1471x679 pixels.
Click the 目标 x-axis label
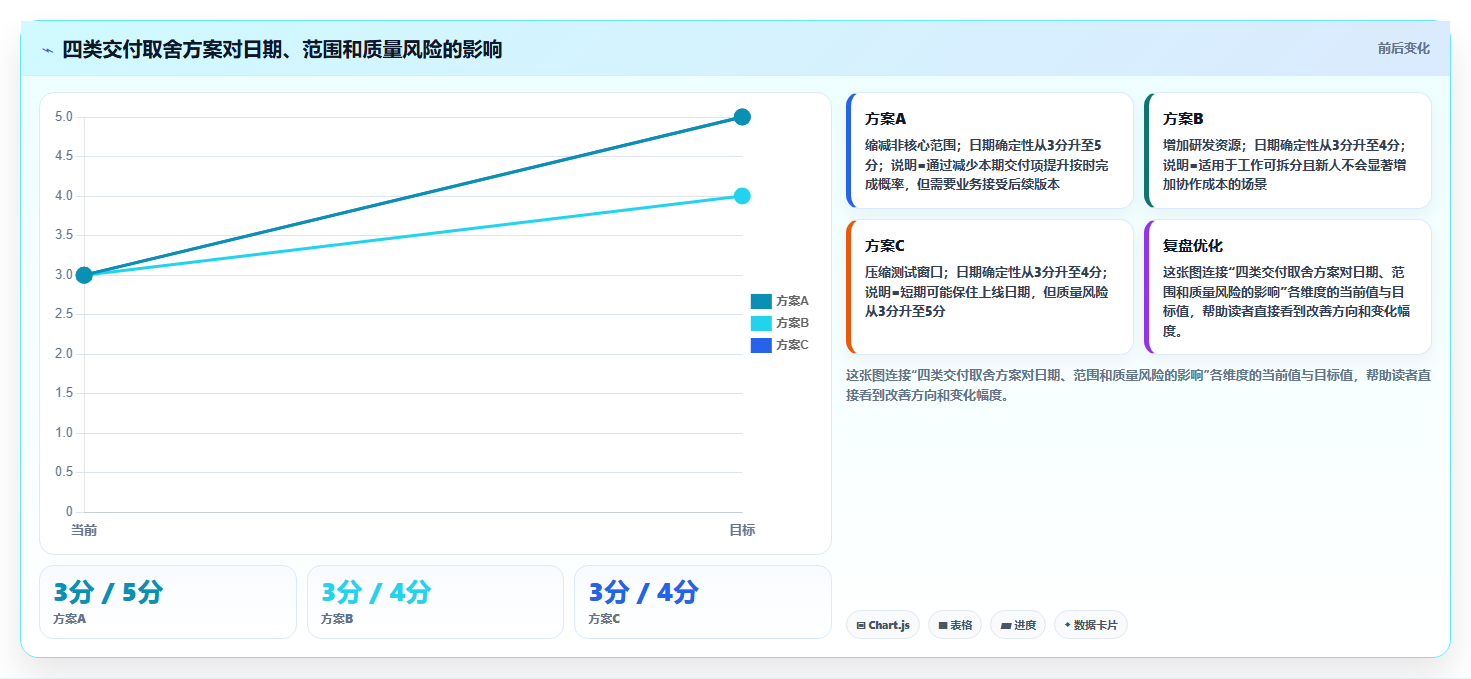point(742,530)
